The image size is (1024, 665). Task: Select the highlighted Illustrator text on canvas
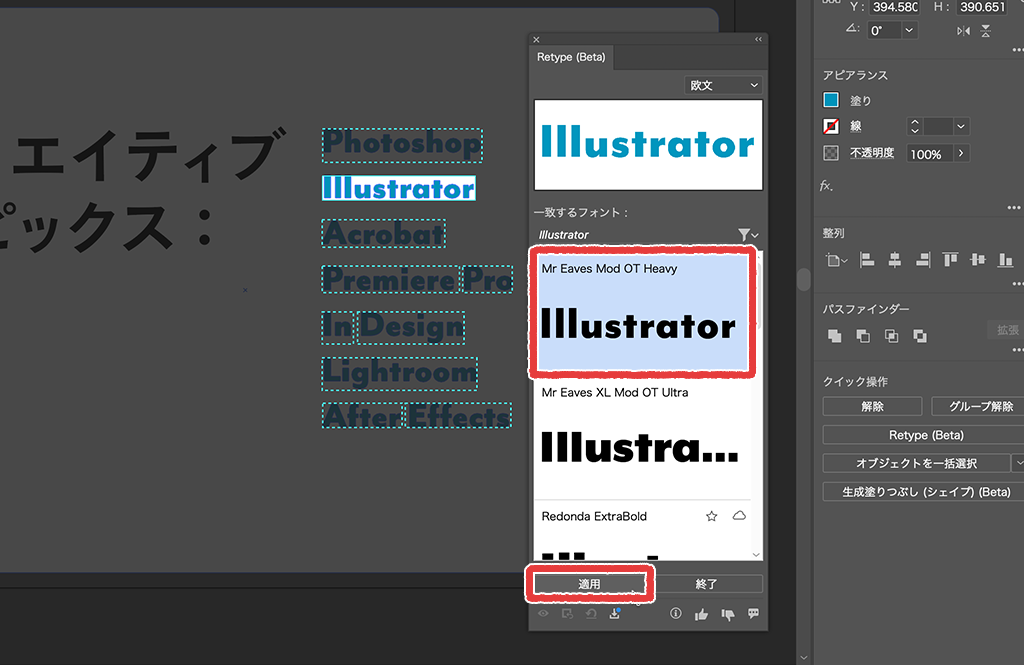pyautogui.click(x=399, y=188)
